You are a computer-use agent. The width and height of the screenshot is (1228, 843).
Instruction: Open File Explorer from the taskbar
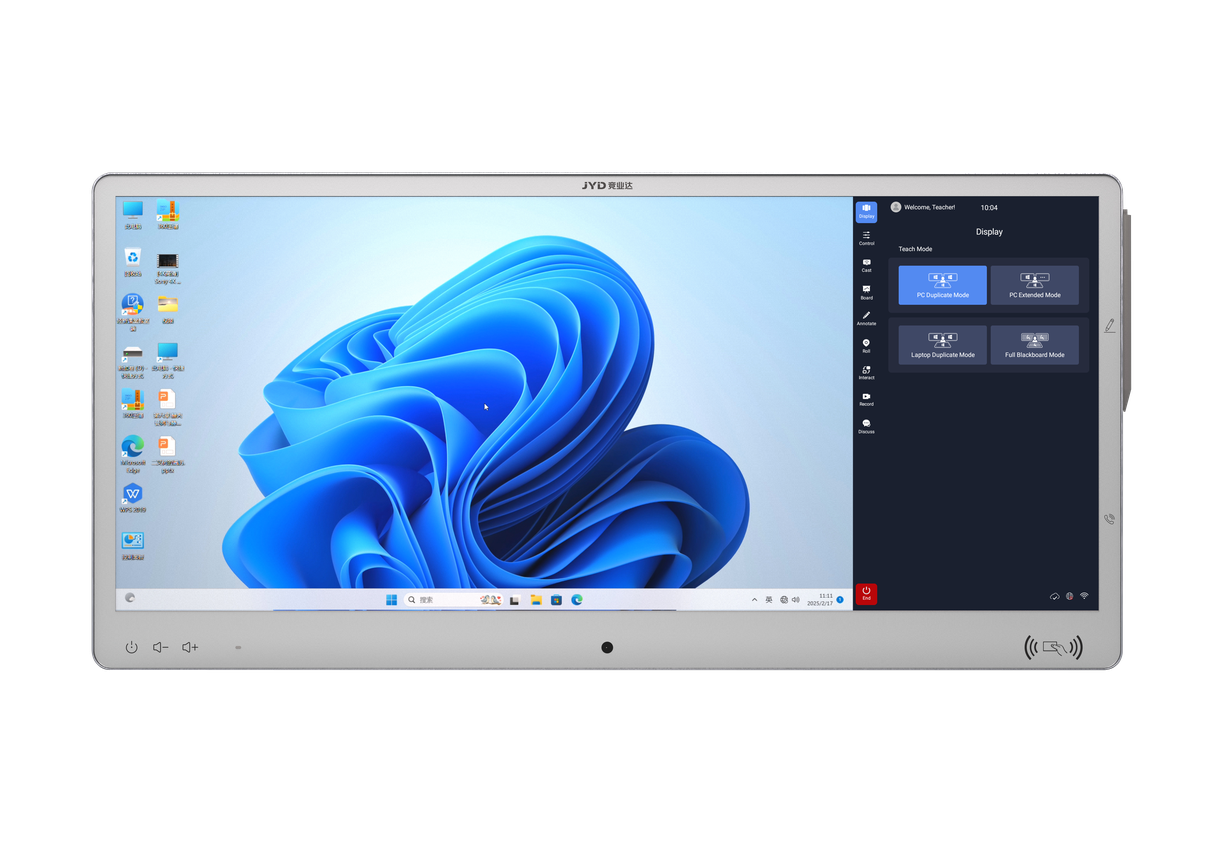536,600
